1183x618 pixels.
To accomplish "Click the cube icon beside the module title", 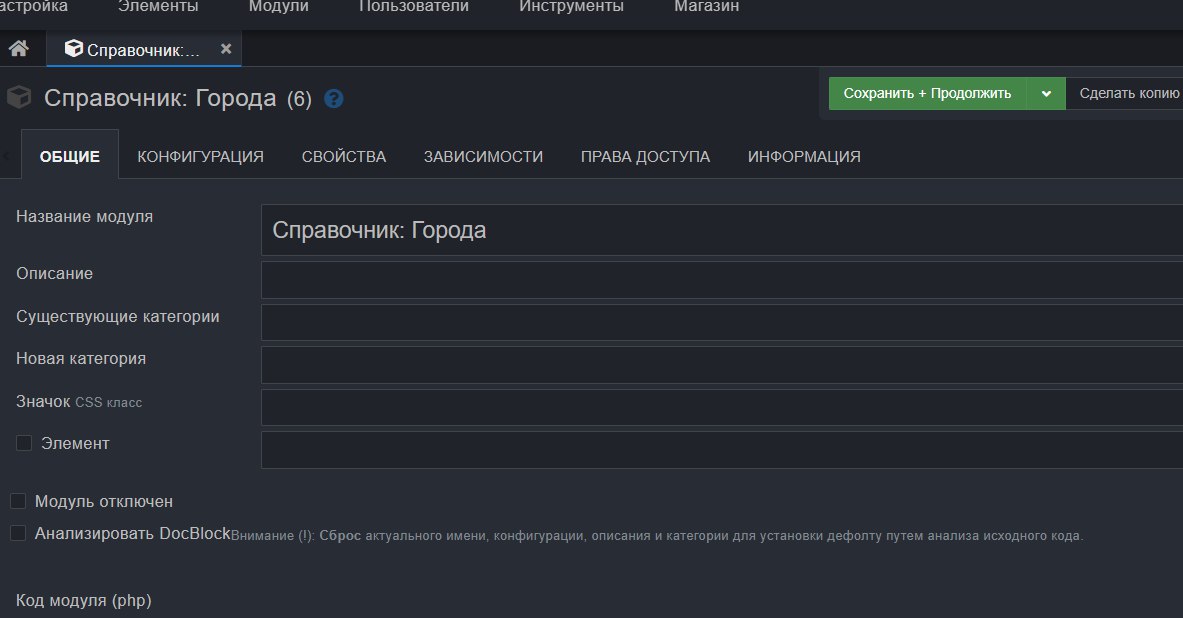I will pyautogui.click(x=19, y=97).
